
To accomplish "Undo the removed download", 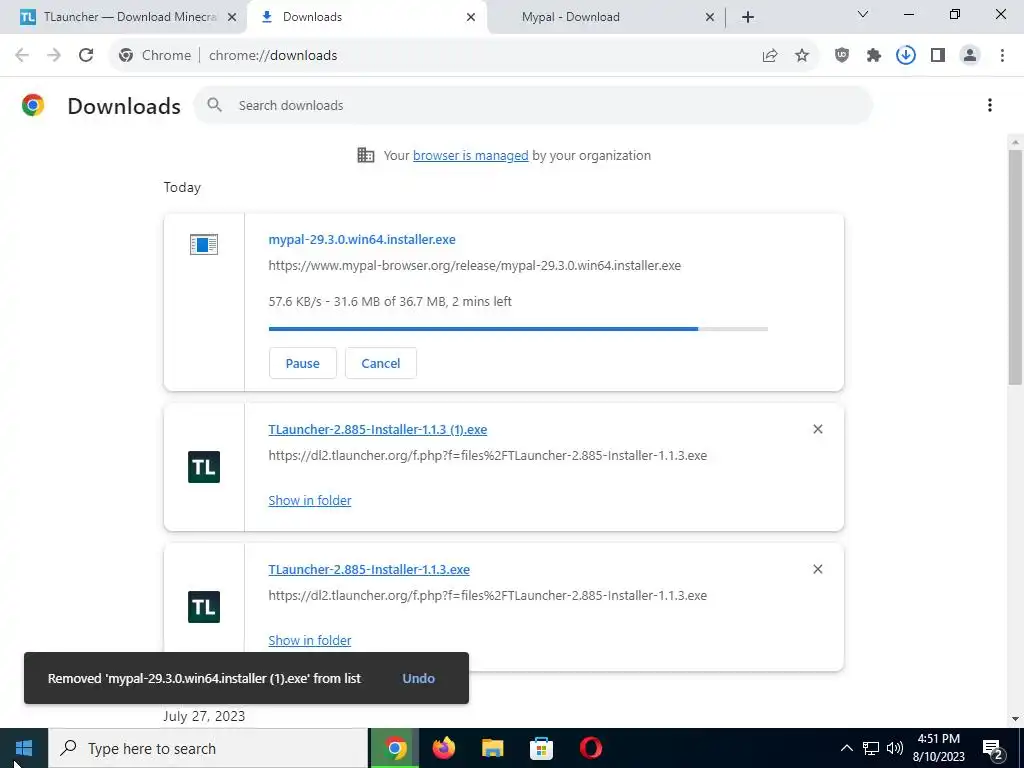I will click(x=419, y=679).
